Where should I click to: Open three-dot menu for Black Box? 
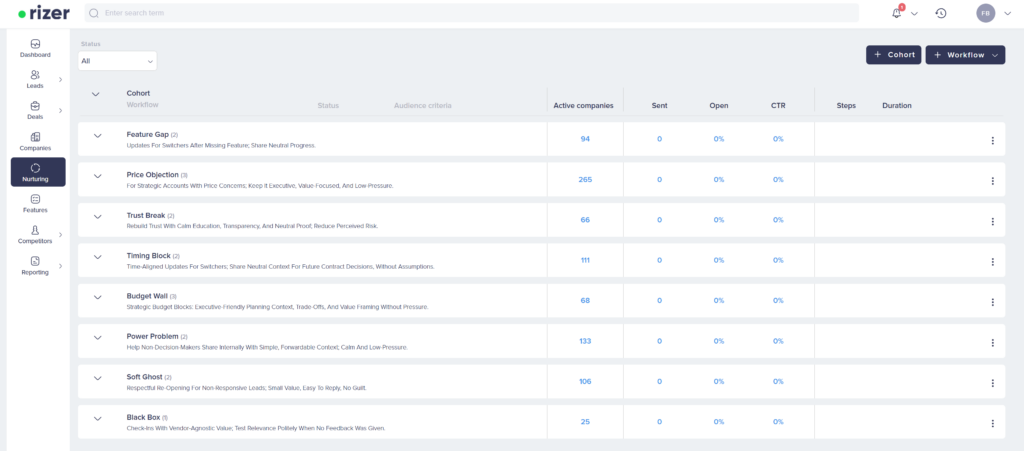(x=992, y=423)
